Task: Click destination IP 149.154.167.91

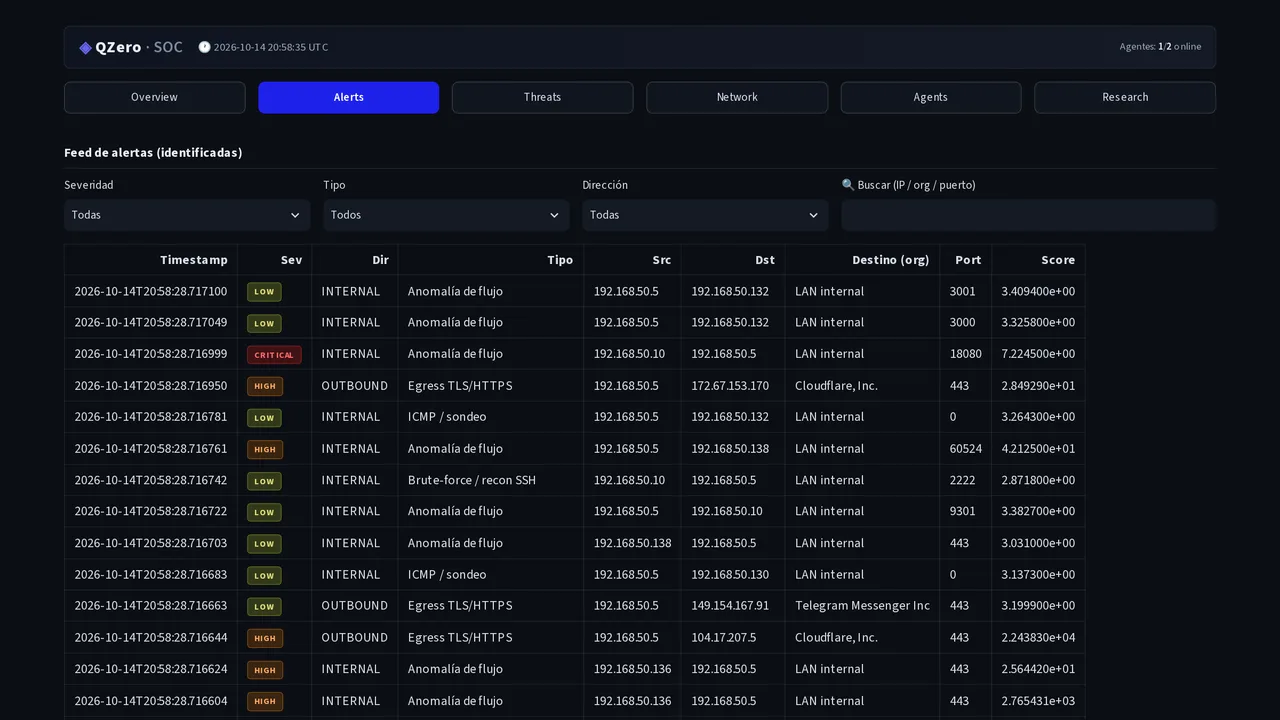Action: (730, 606)
